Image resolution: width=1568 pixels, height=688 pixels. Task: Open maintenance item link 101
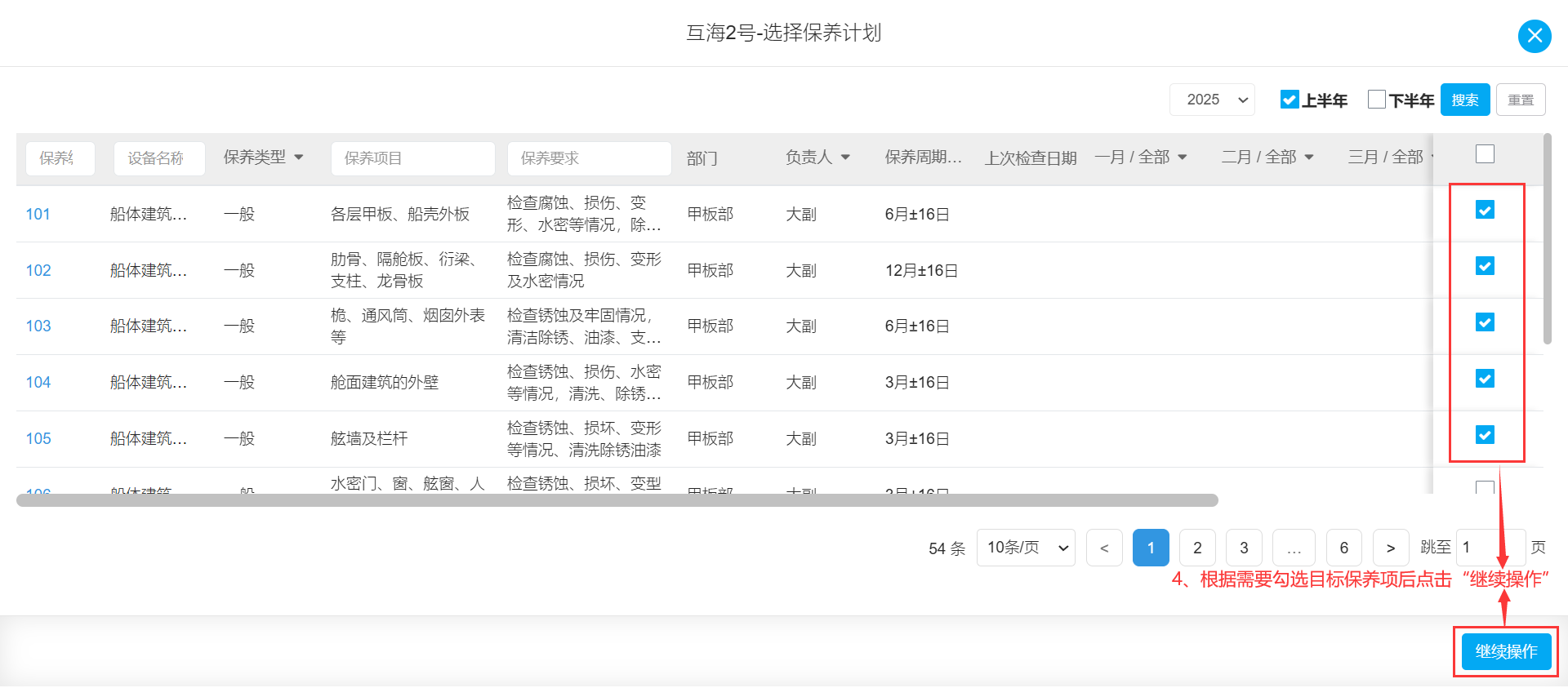[x=38, y=215]
